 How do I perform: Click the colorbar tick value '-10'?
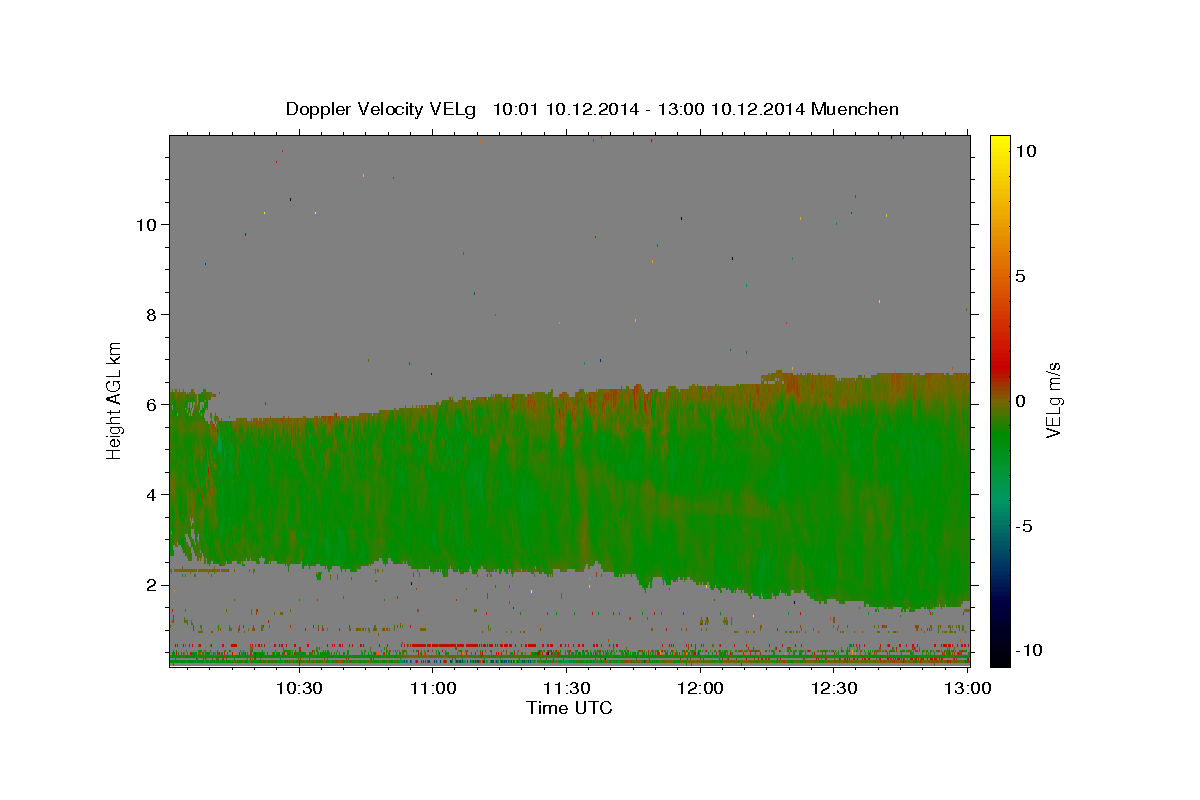pyautogui.click(x=1028, y=651)
